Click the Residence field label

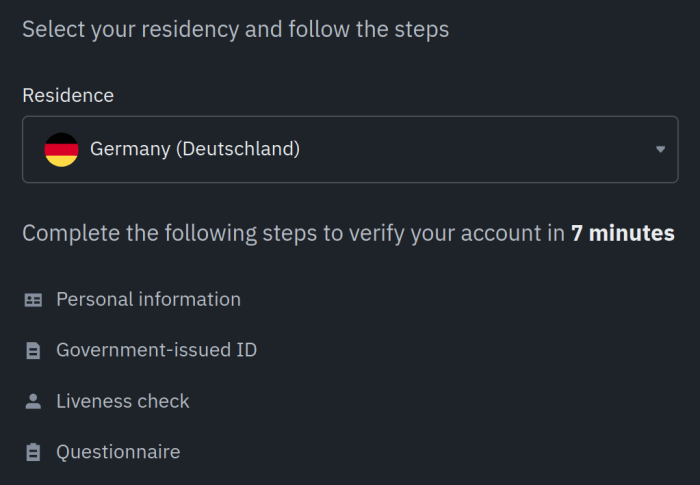(x=68, y=96)
